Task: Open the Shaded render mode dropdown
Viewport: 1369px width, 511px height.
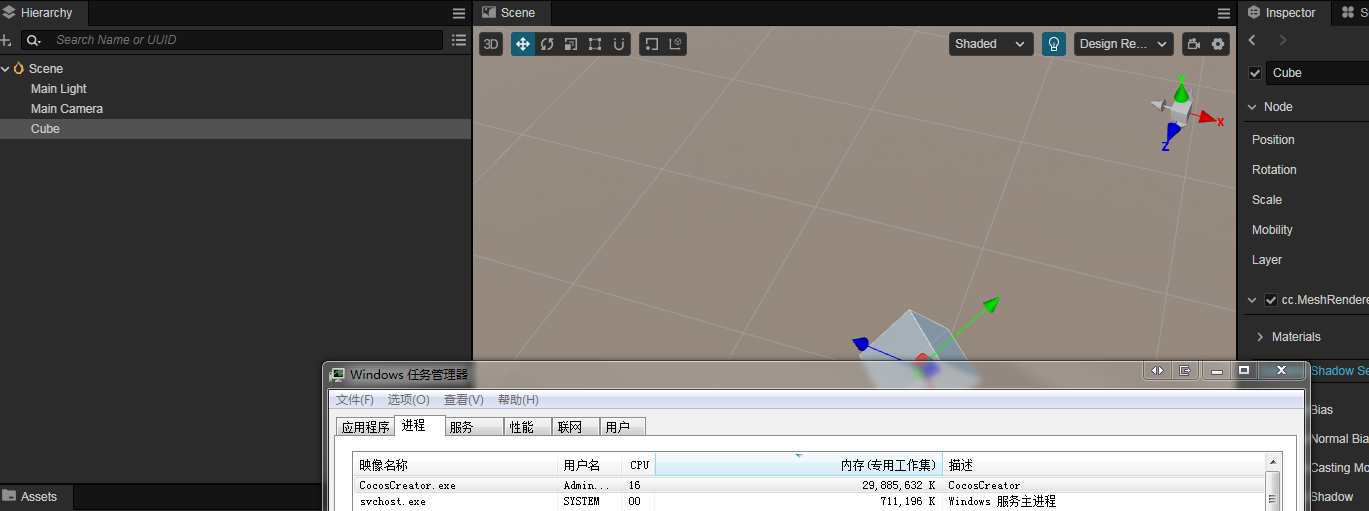Action: (991, 44)
